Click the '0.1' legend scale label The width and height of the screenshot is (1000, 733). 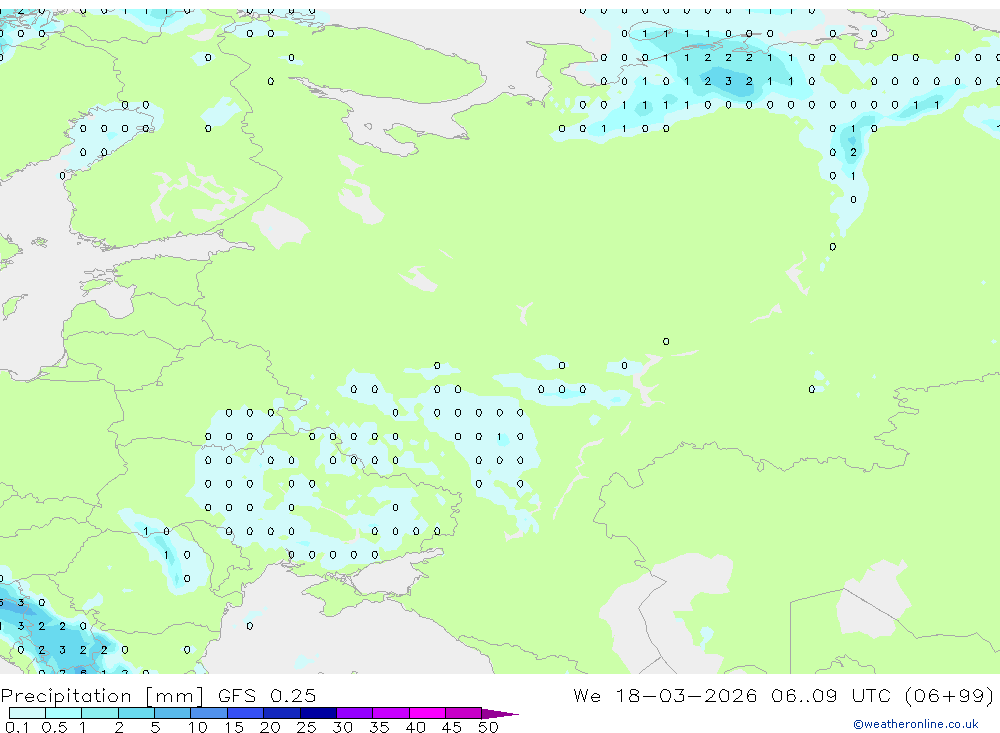17,727
